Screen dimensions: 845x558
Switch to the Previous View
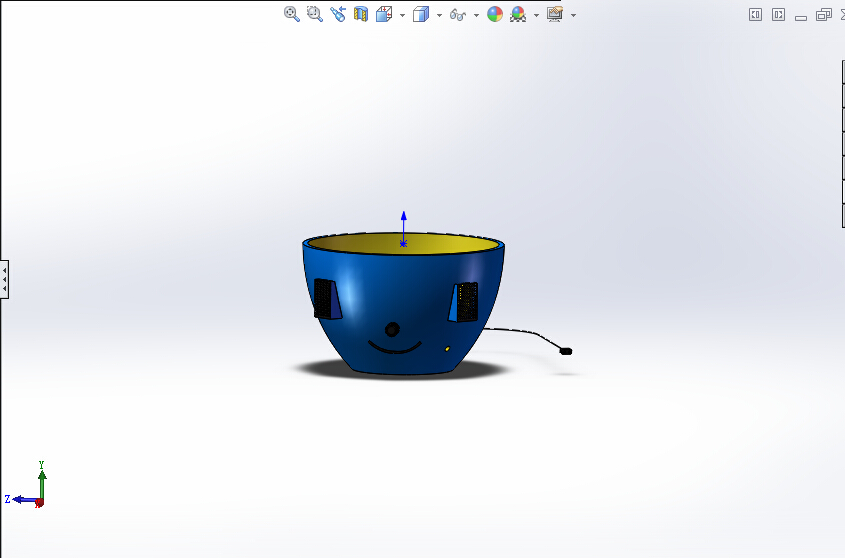[338, 14]
